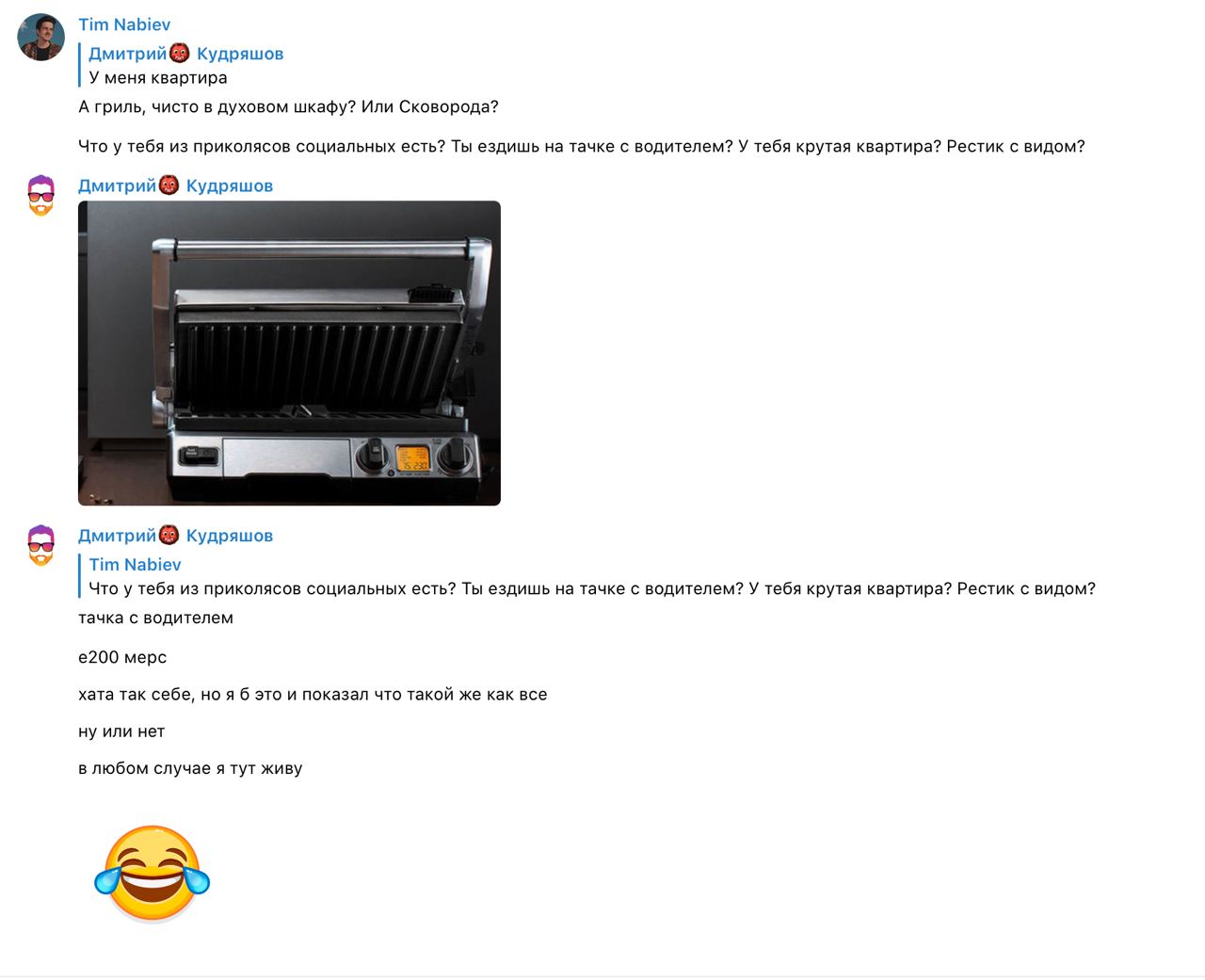This screenshot has height=980, width=1205.
Task: Click the Дмитрий Кудряшов name above quoted reply
Action: tap(175, 536)
